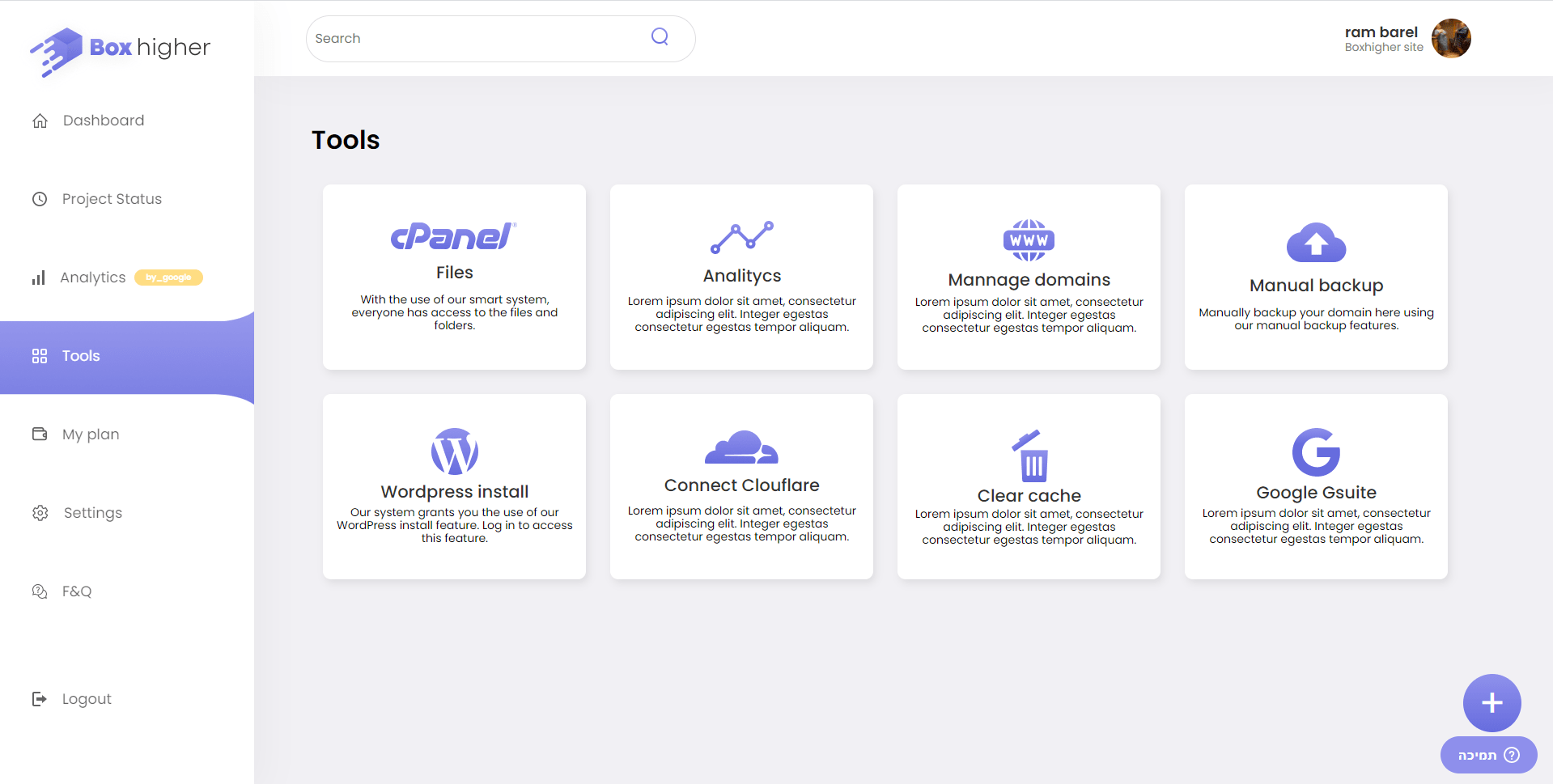Viewport: 1553px width, 784px height.
Task: Open the Connect Clouflare card title
Action: click(742, 485)
